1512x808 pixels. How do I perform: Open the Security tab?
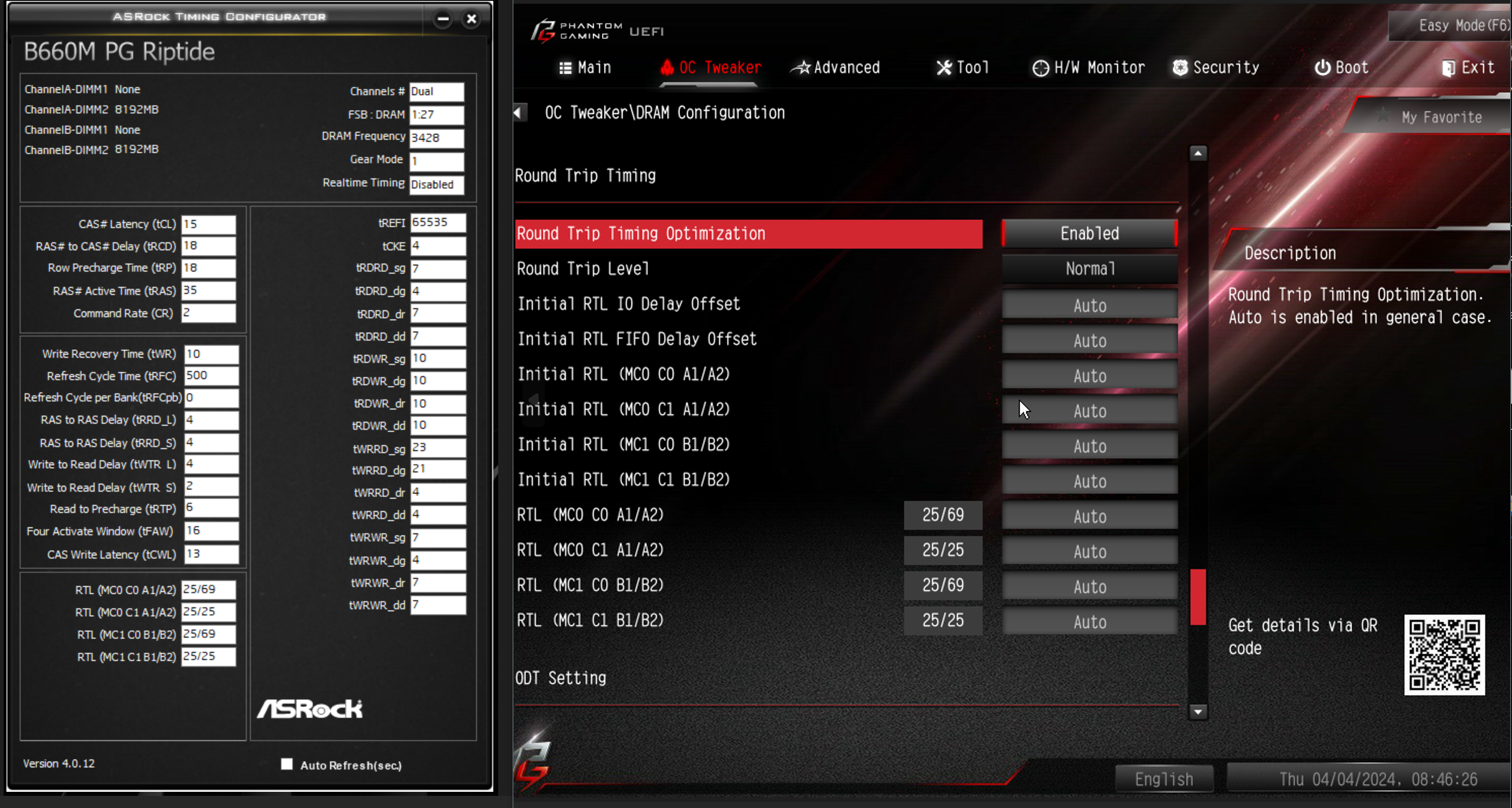(x=1216, y=67)
